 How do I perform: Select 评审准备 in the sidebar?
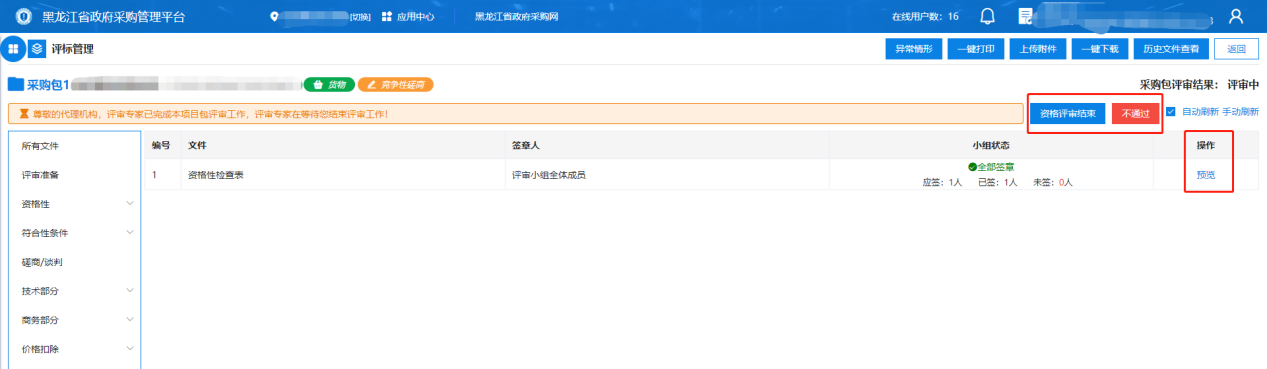pos(74,175)
